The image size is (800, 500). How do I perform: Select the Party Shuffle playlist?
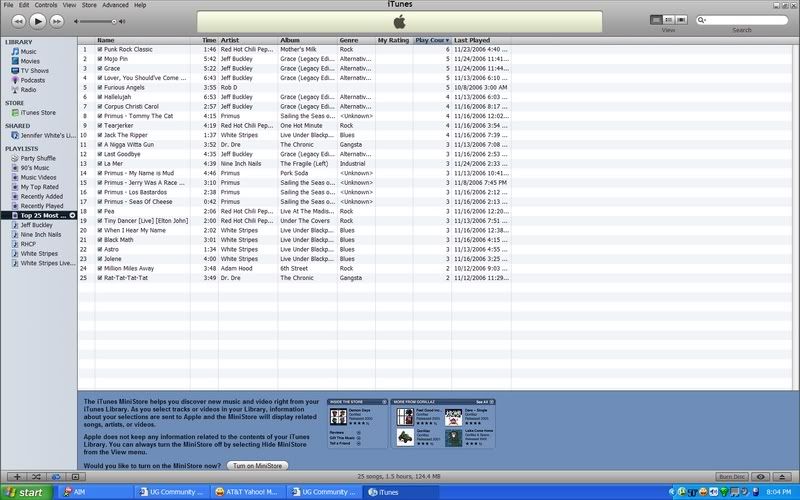pyautogui.click(x=33, y=158)
